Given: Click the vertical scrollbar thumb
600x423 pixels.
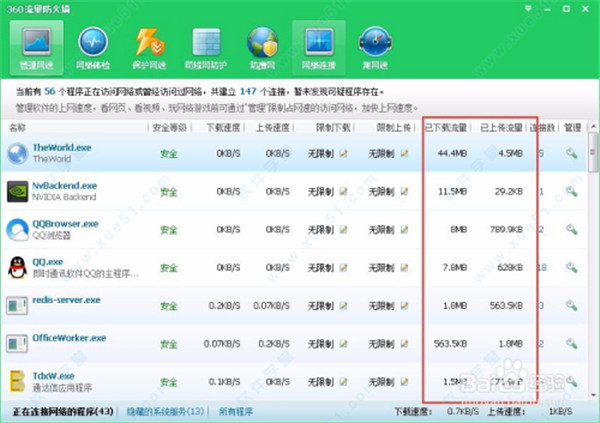Looking at the screenshot, I should (593, 152).
